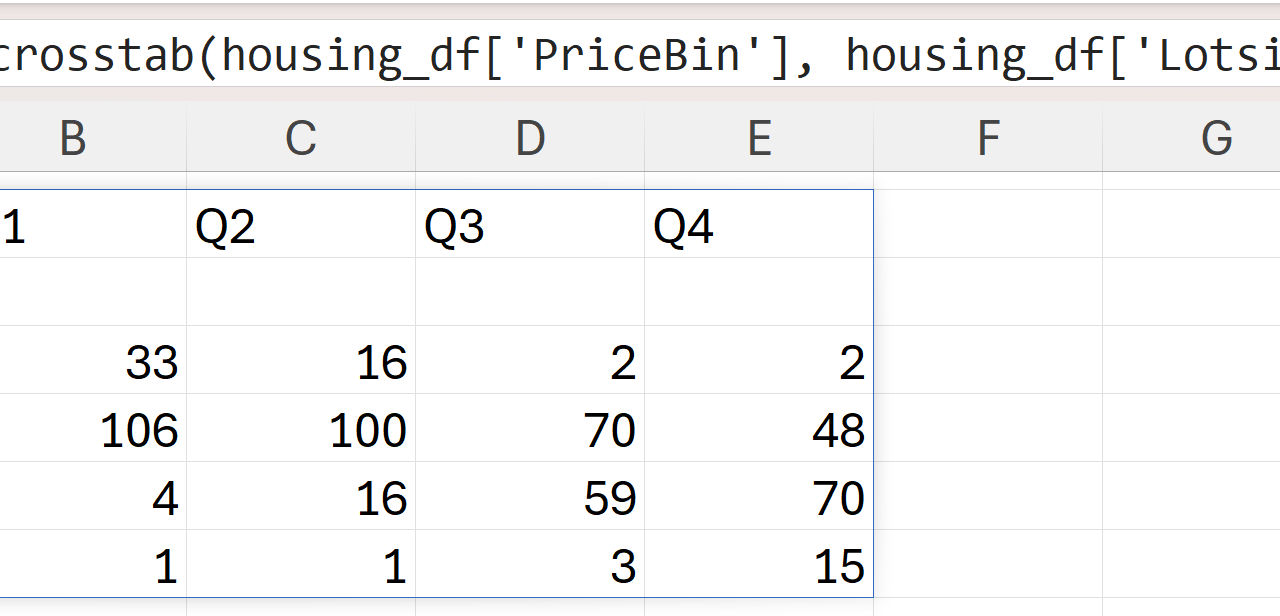Select column D header
This screenshot has height=616, width=1280.
pos(530,139)
